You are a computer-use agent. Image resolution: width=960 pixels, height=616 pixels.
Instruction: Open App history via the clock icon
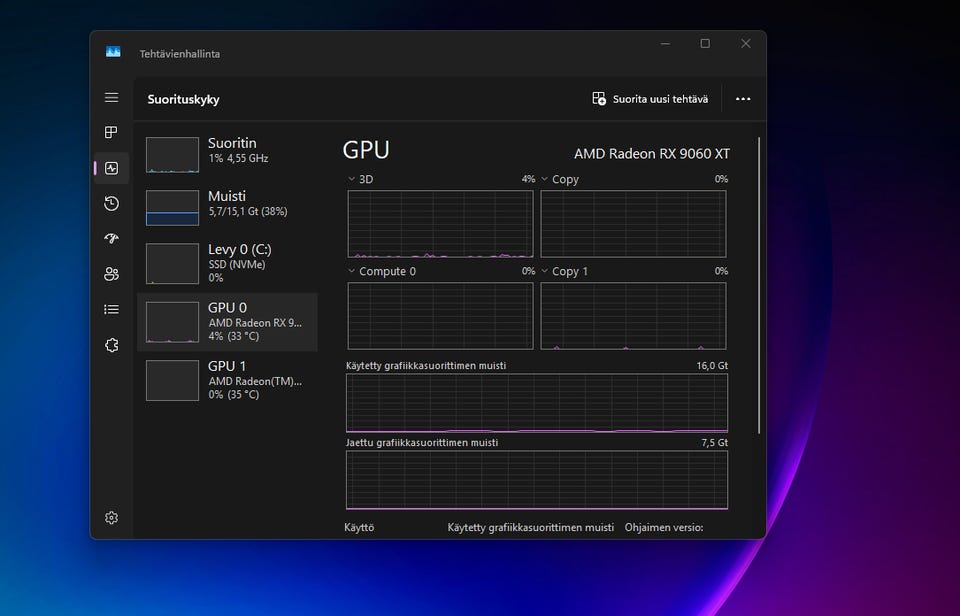[x=111, y=203]
